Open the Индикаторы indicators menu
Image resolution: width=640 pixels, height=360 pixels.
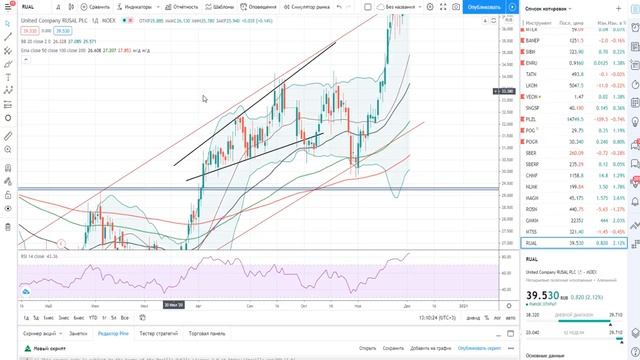coord(134,7)
